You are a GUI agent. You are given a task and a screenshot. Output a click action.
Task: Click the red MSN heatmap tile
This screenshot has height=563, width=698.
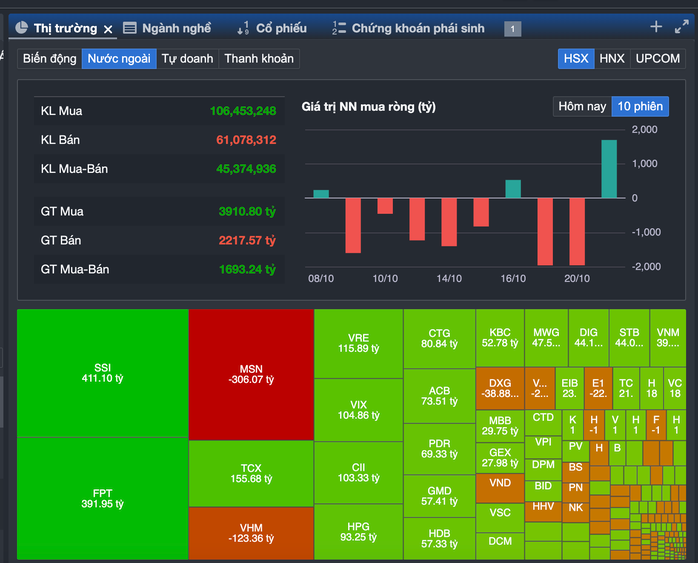tap(250, 373)
